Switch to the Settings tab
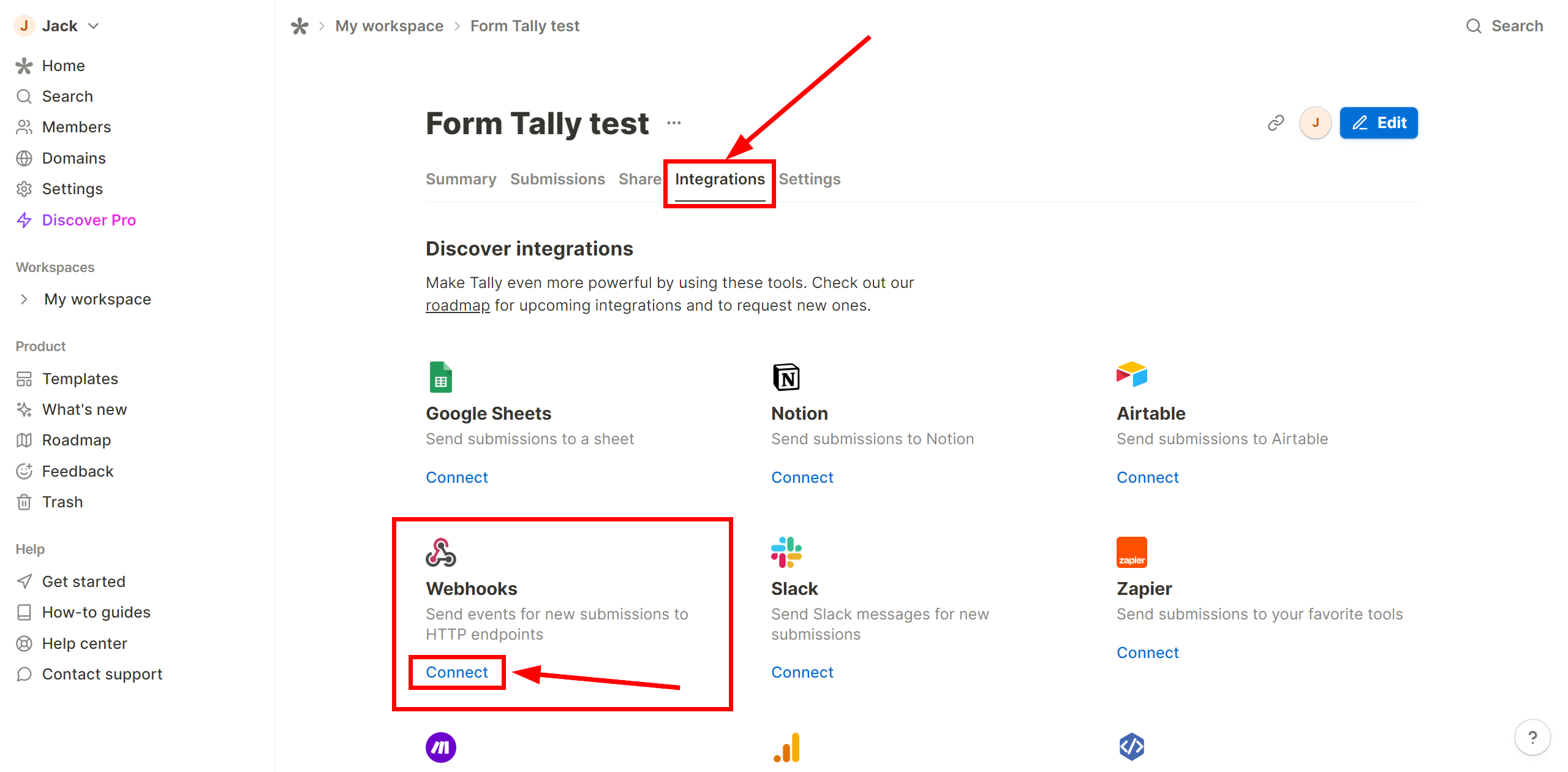 pyautogui.click(x=810, y=179)
